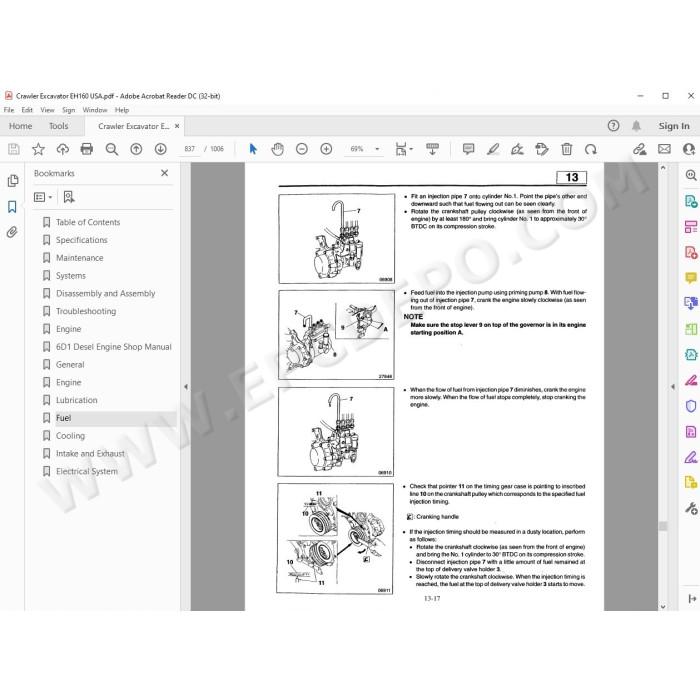Click the scrolling mode keyboard icon
Viewport: 700px width, 700px height.
432,149
